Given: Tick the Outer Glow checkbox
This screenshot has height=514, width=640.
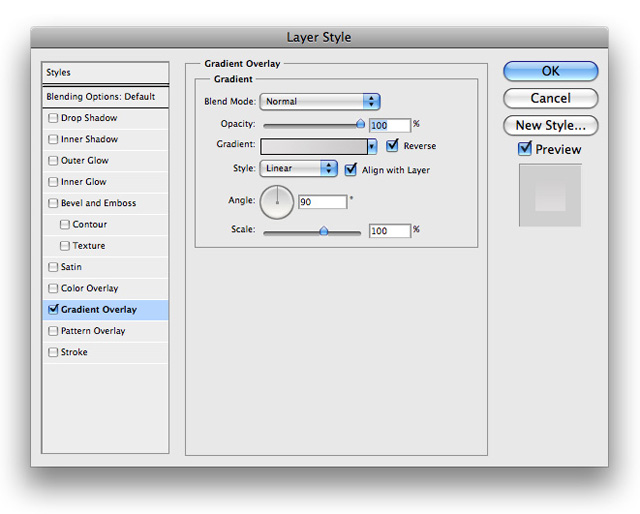Looking at the screenshot, I should pos(53,160).
